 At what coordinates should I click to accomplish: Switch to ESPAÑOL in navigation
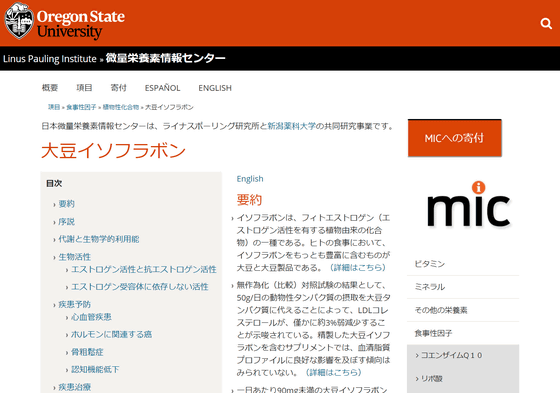162,88
